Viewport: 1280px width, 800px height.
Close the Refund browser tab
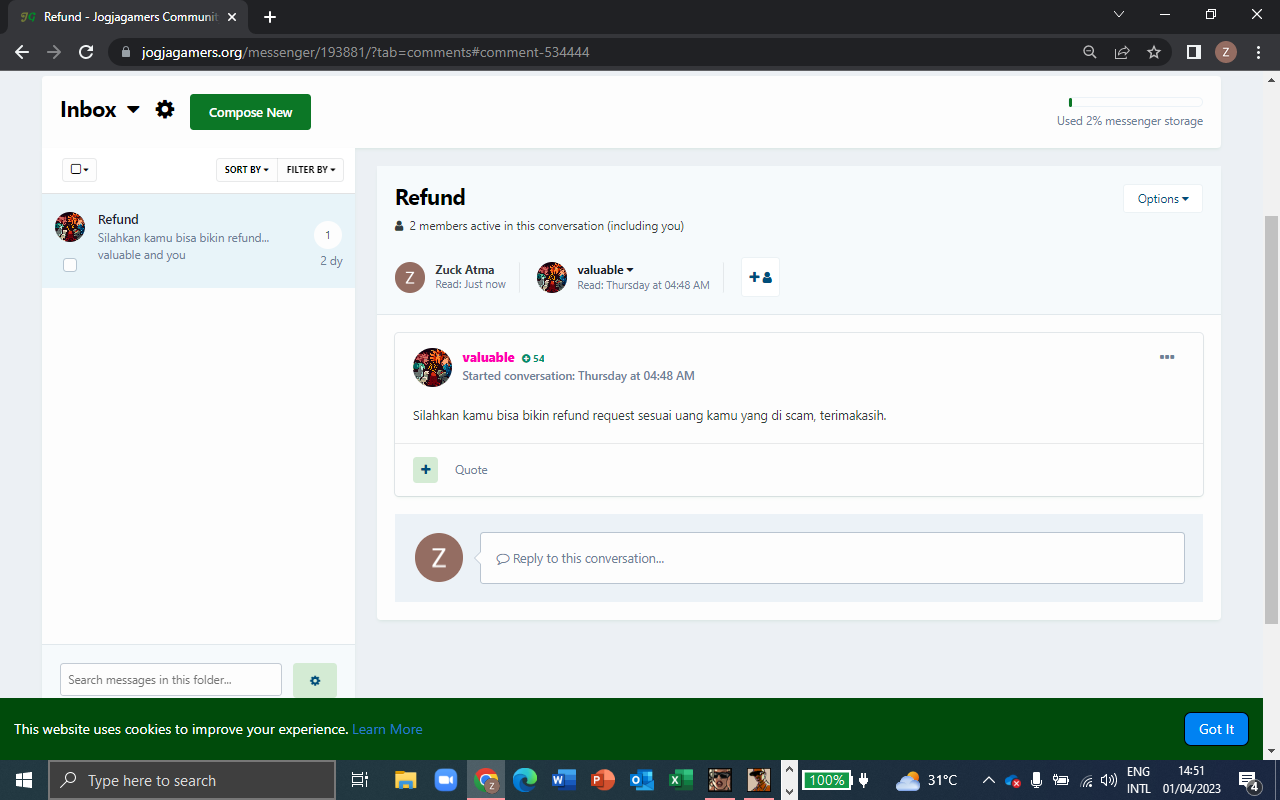(x=232, y=17)
